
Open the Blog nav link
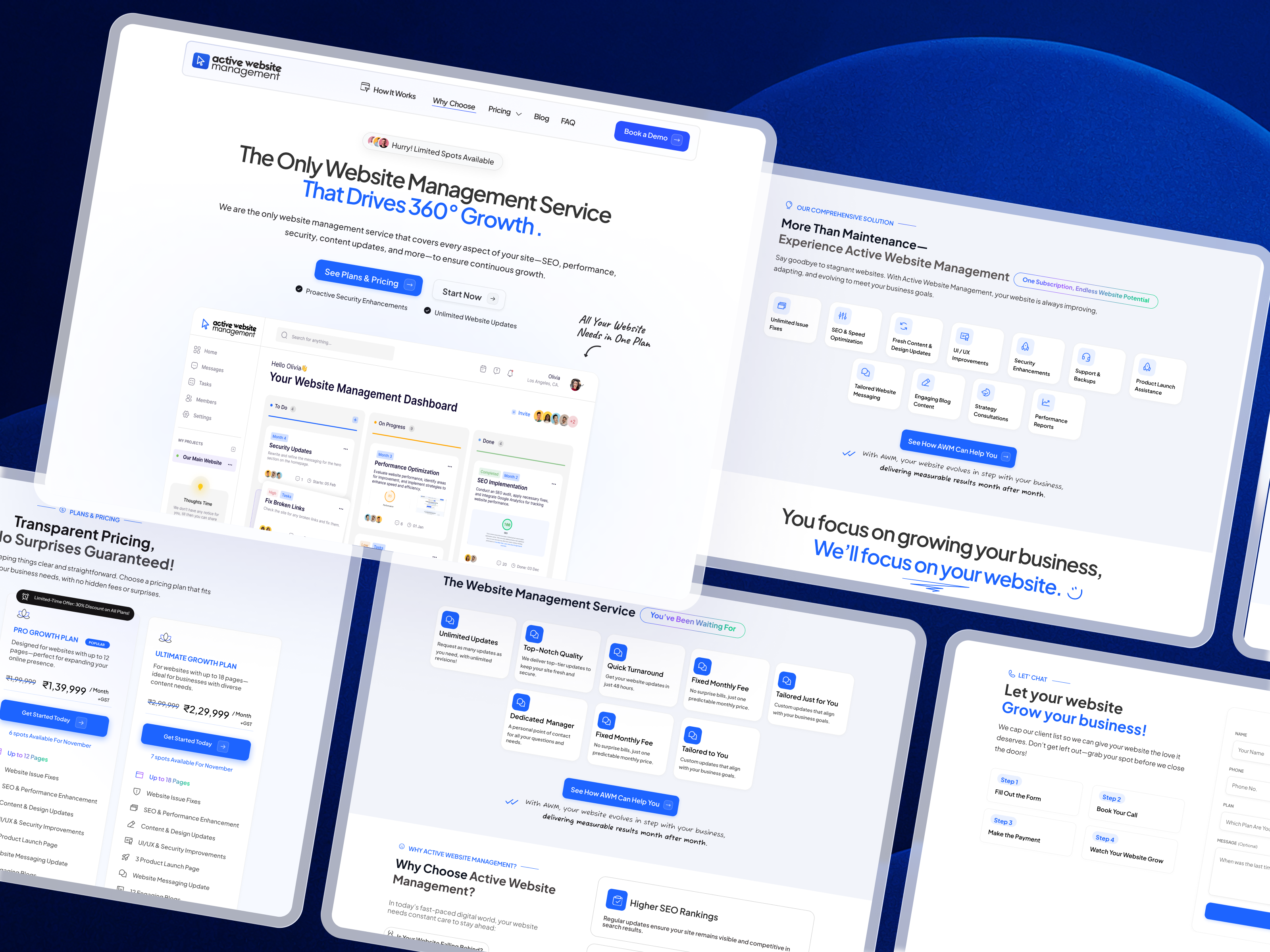[x=541, y=117]
